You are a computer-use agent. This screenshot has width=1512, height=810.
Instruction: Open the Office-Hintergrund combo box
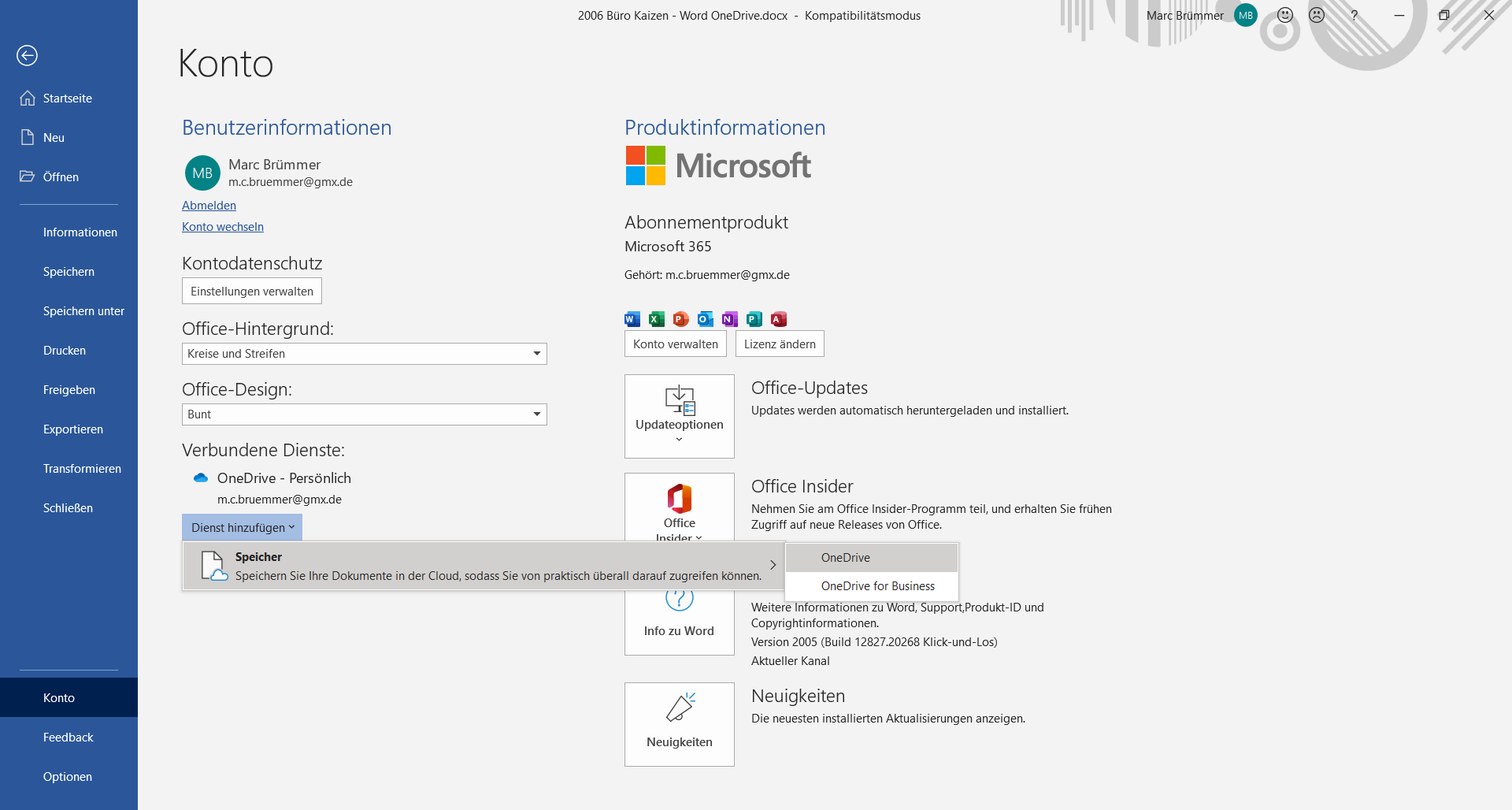pyautogui.click(x=365, y=354)
